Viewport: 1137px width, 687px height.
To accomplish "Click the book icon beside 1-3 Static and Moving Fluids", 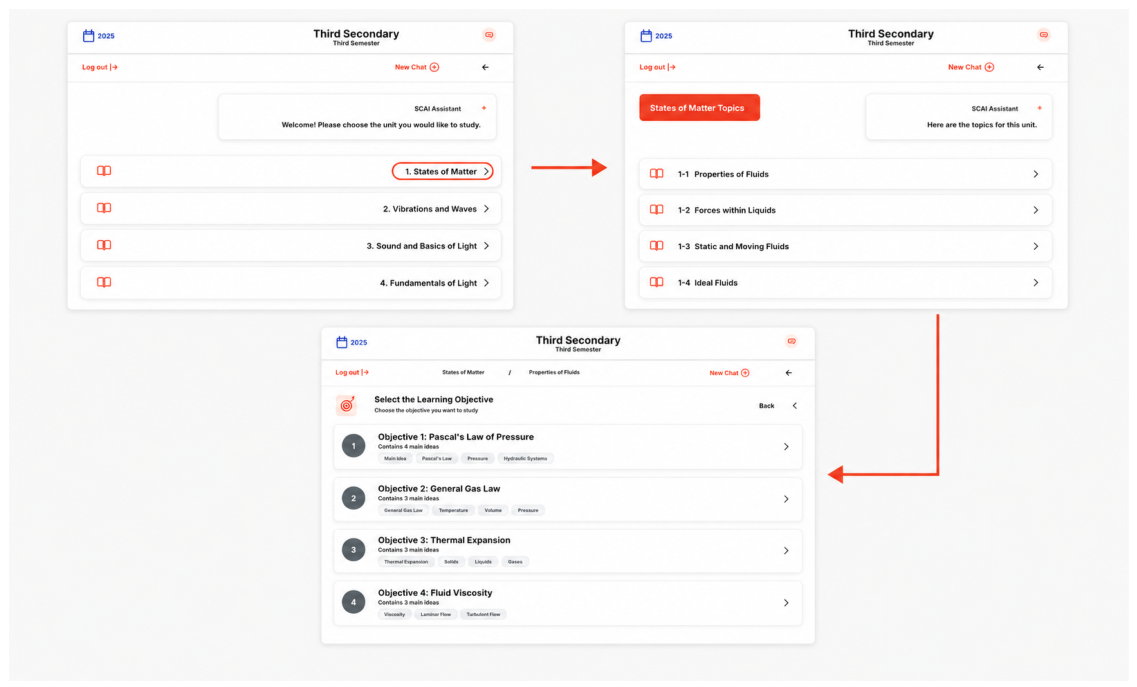I will click(656, 246).
